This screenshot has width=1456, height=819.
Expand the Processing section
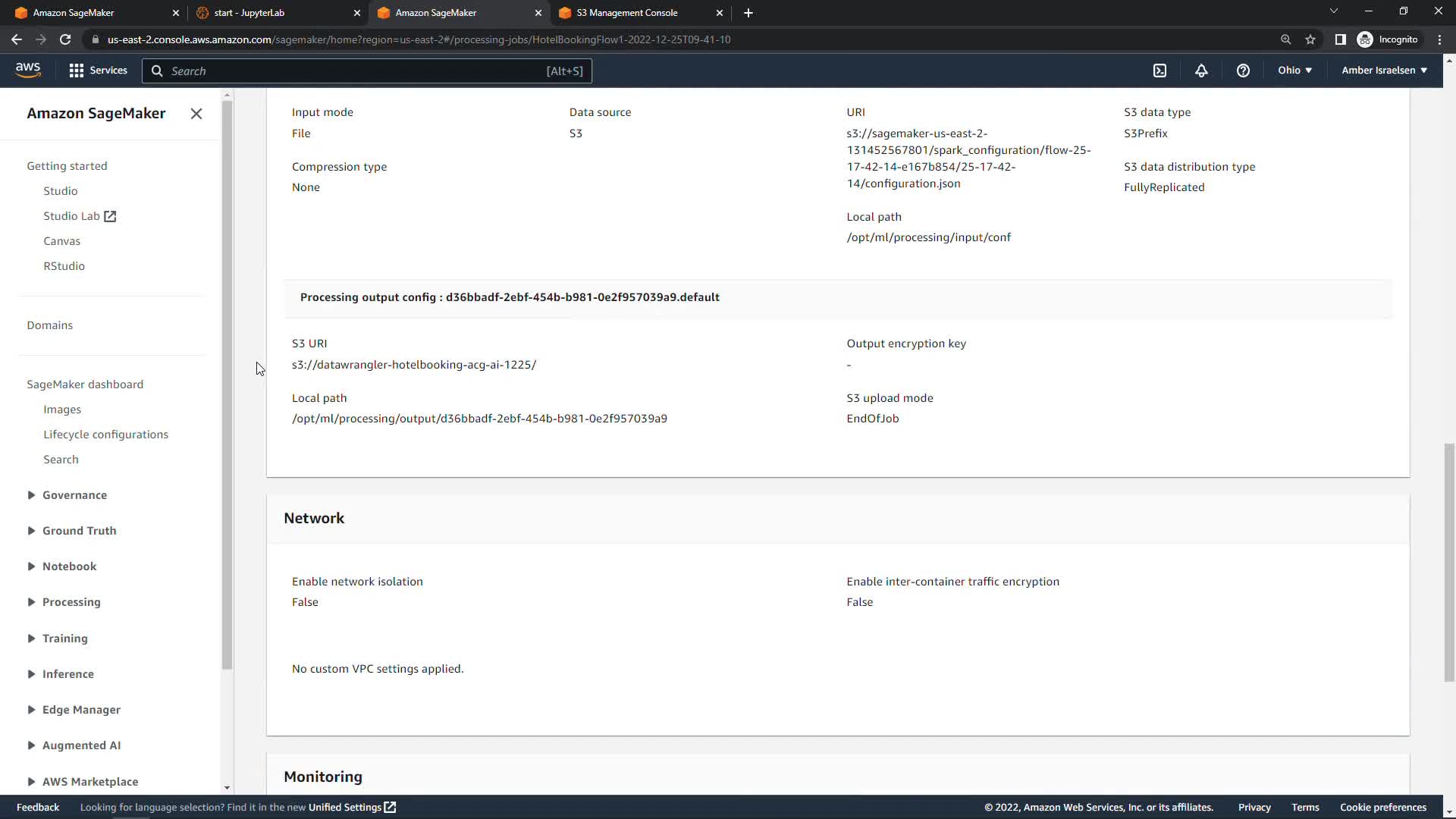coord(71,602)
